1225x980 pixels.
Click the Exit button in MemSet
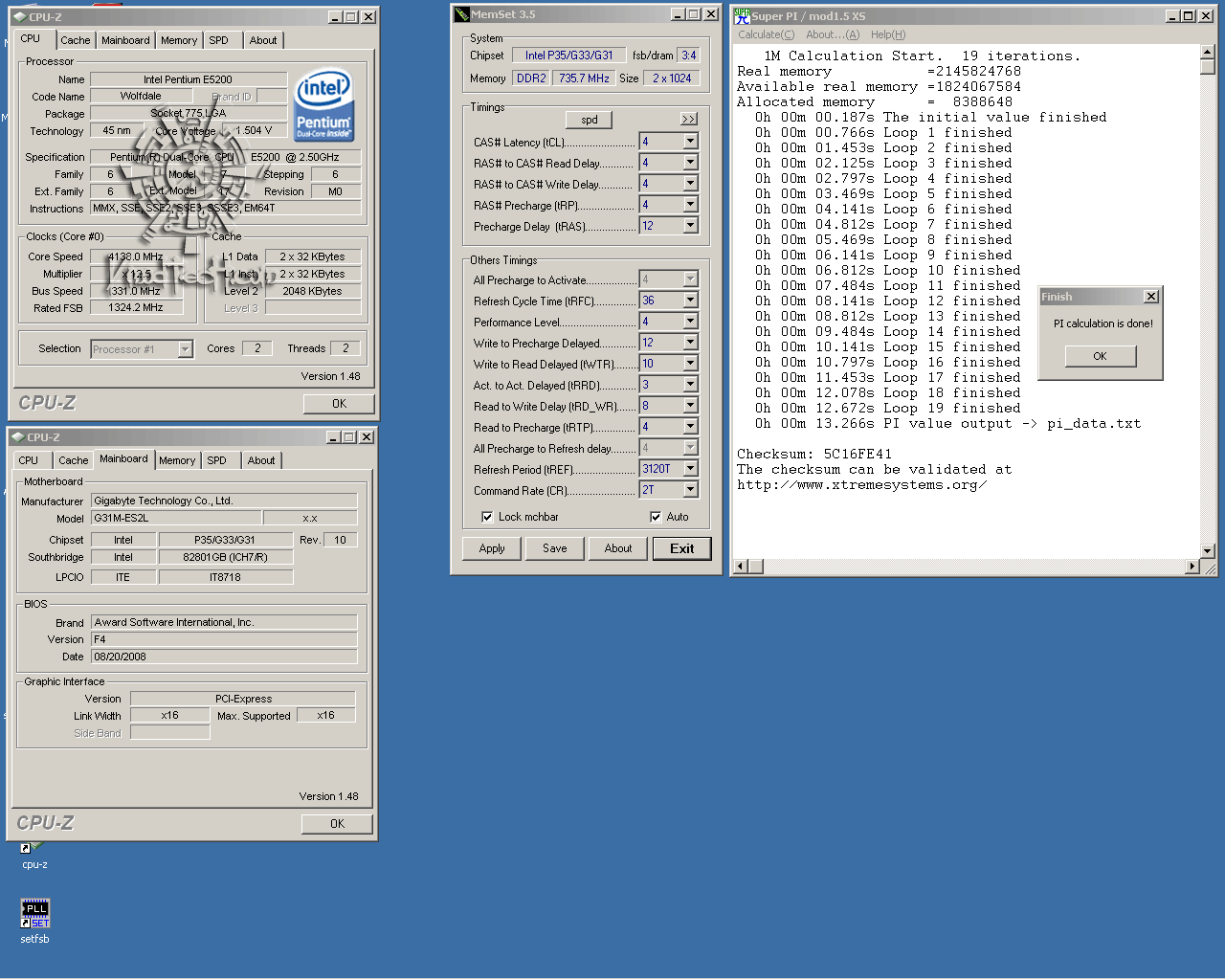coord(682,548)
